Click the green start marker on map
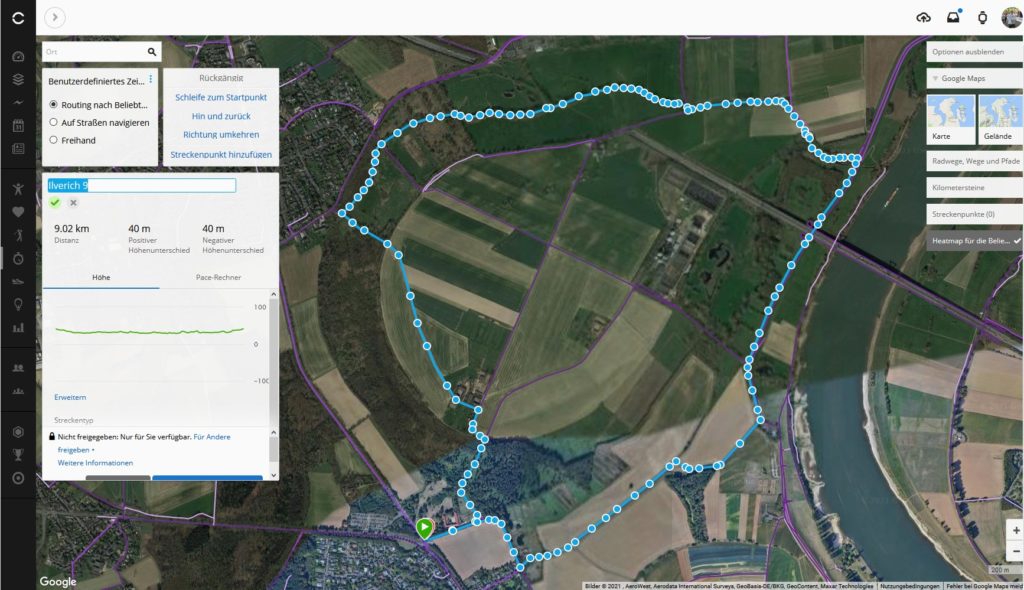Image resolution: width=1024 pixels, height=590 pixels. coord(424,528)
